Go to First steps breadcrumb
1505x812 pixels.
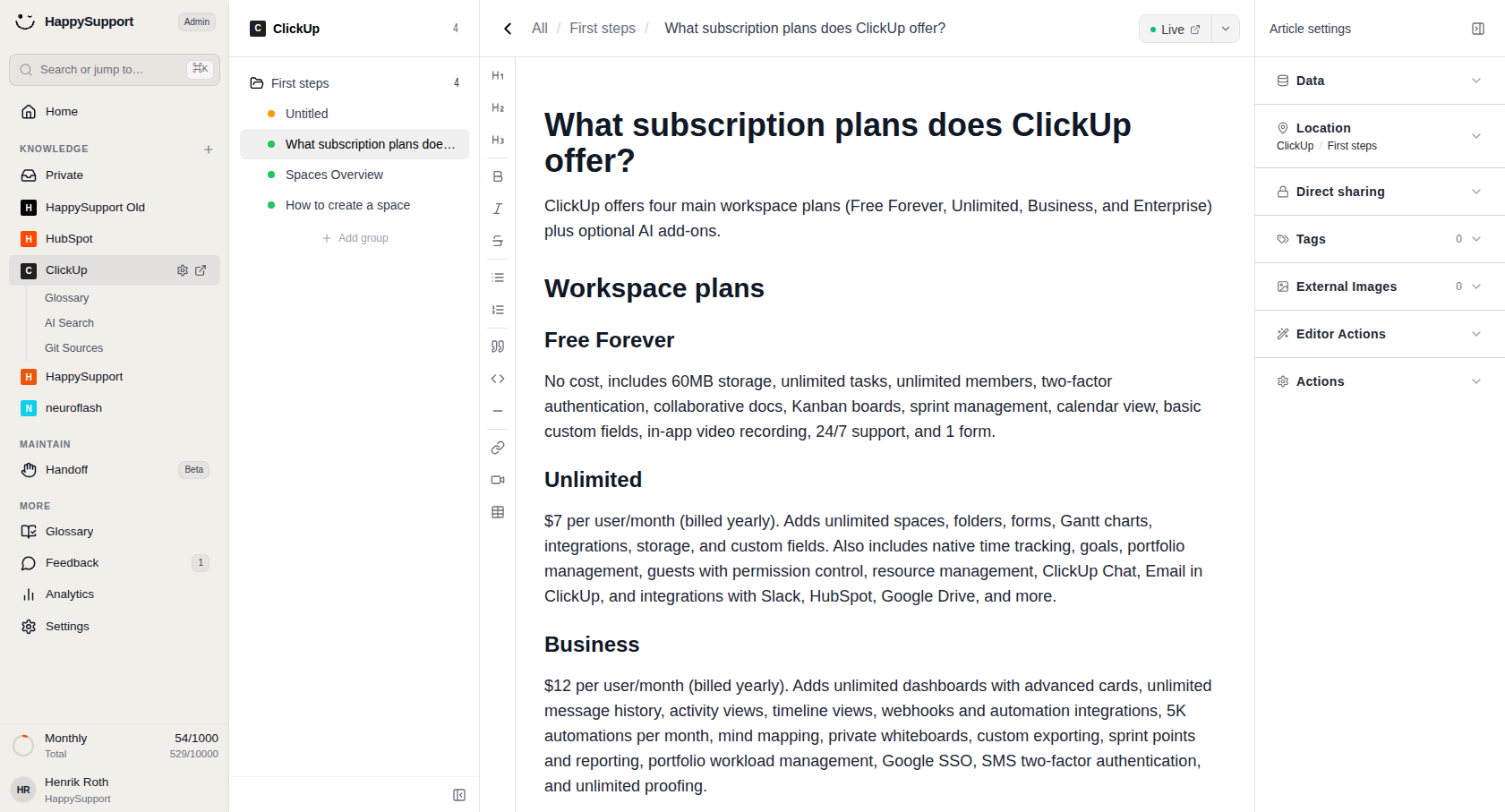(603, 29)
